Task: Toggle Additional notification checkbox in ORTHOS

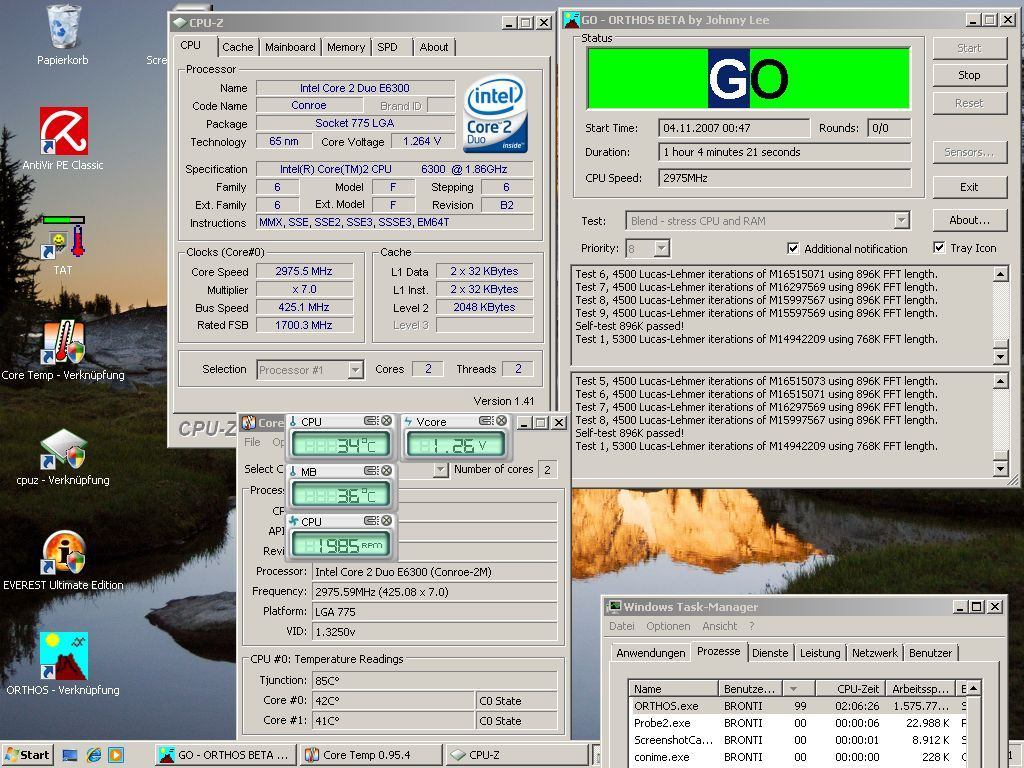Action: pyautogui.click(x=793, y=248)
